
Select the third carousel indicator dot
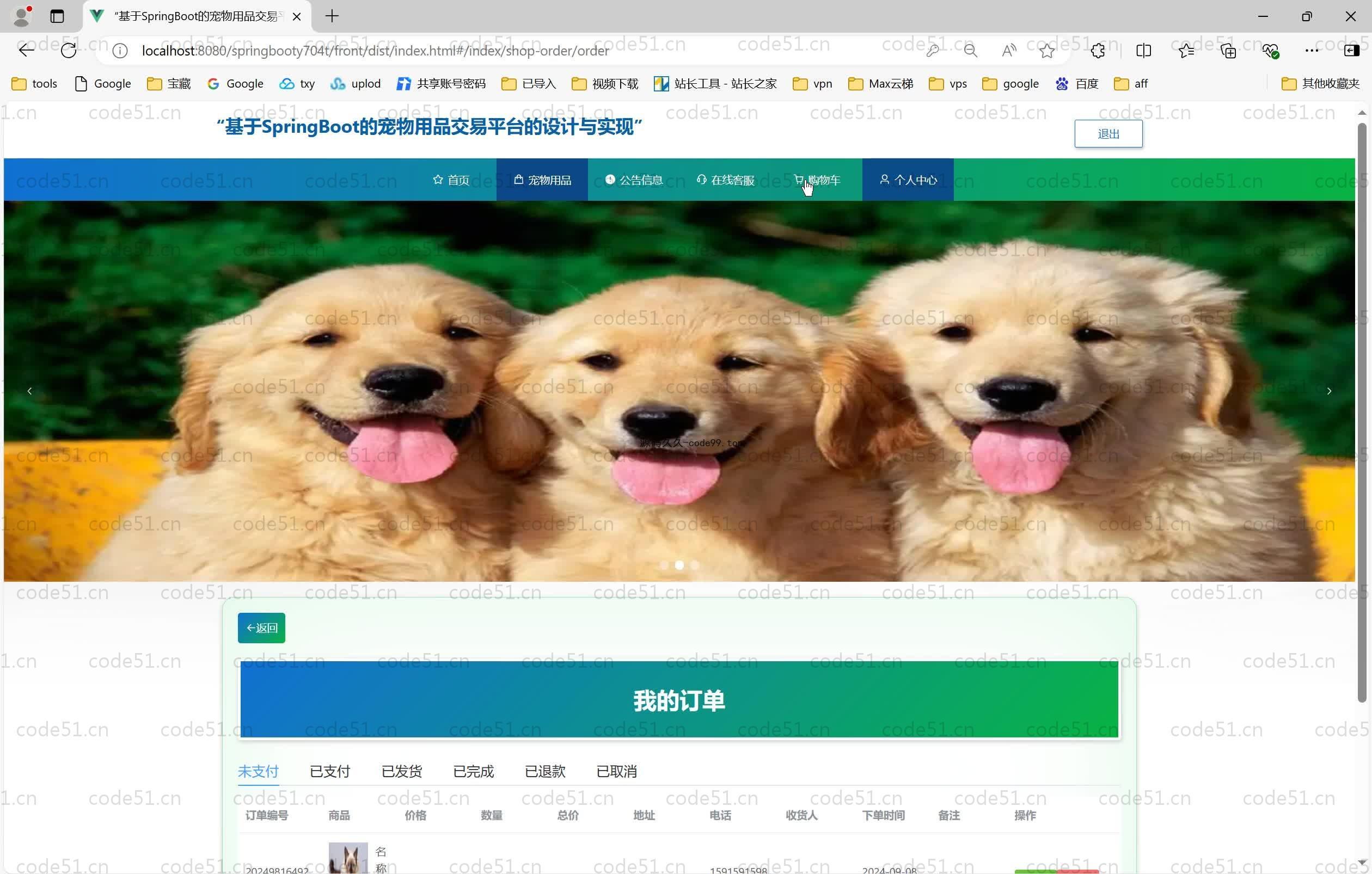coord(695,565)
